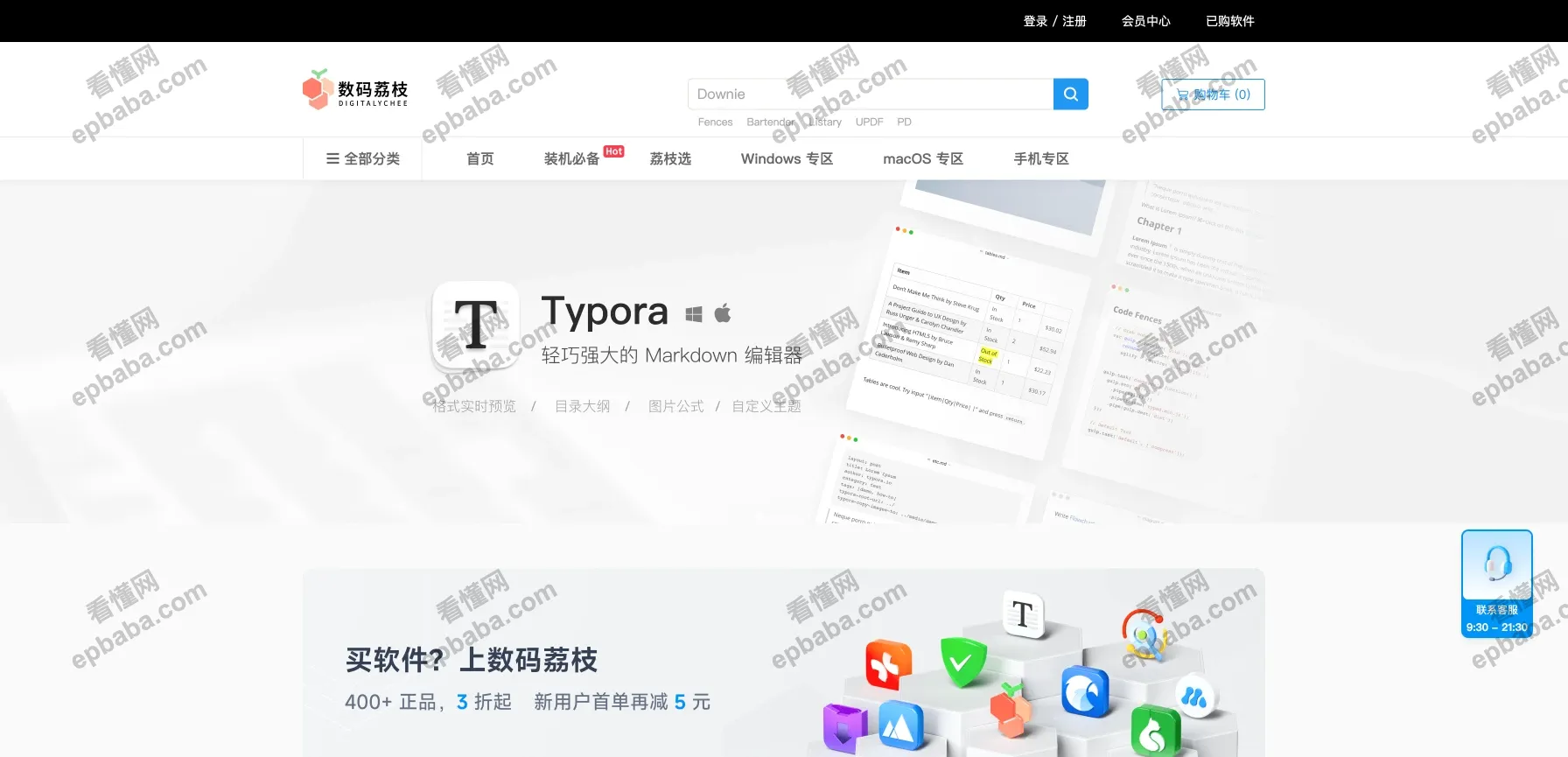
Task: Open 会员中心 from the top bar
Action: 1145,21
